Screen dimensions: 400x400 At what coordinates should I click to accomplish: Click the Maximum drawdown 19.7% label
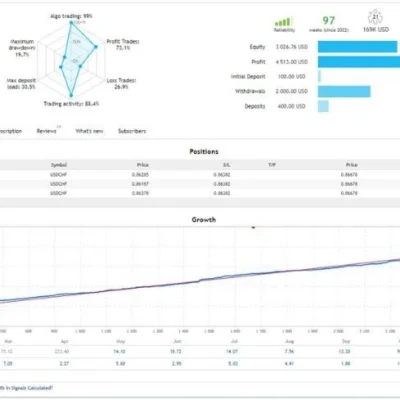pyautogui.click(x=22, y=48)
